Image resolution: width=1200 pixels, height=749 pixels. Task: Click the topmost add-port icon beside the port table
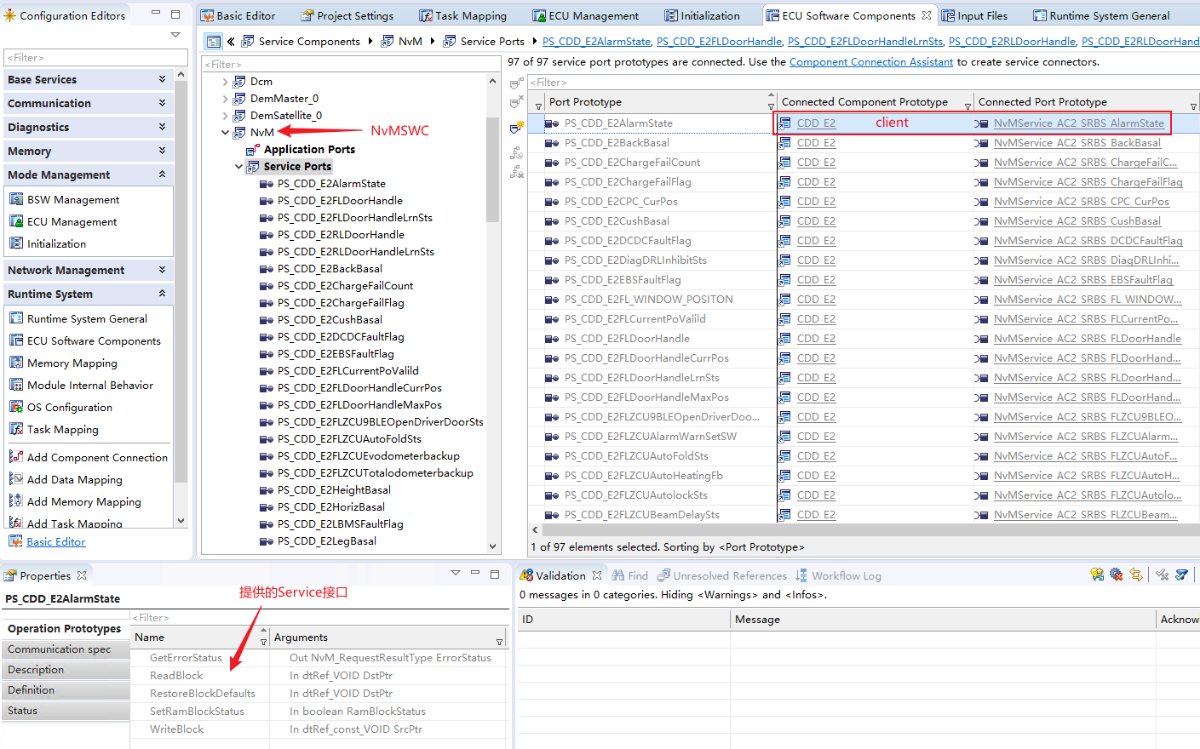(516, 82)
